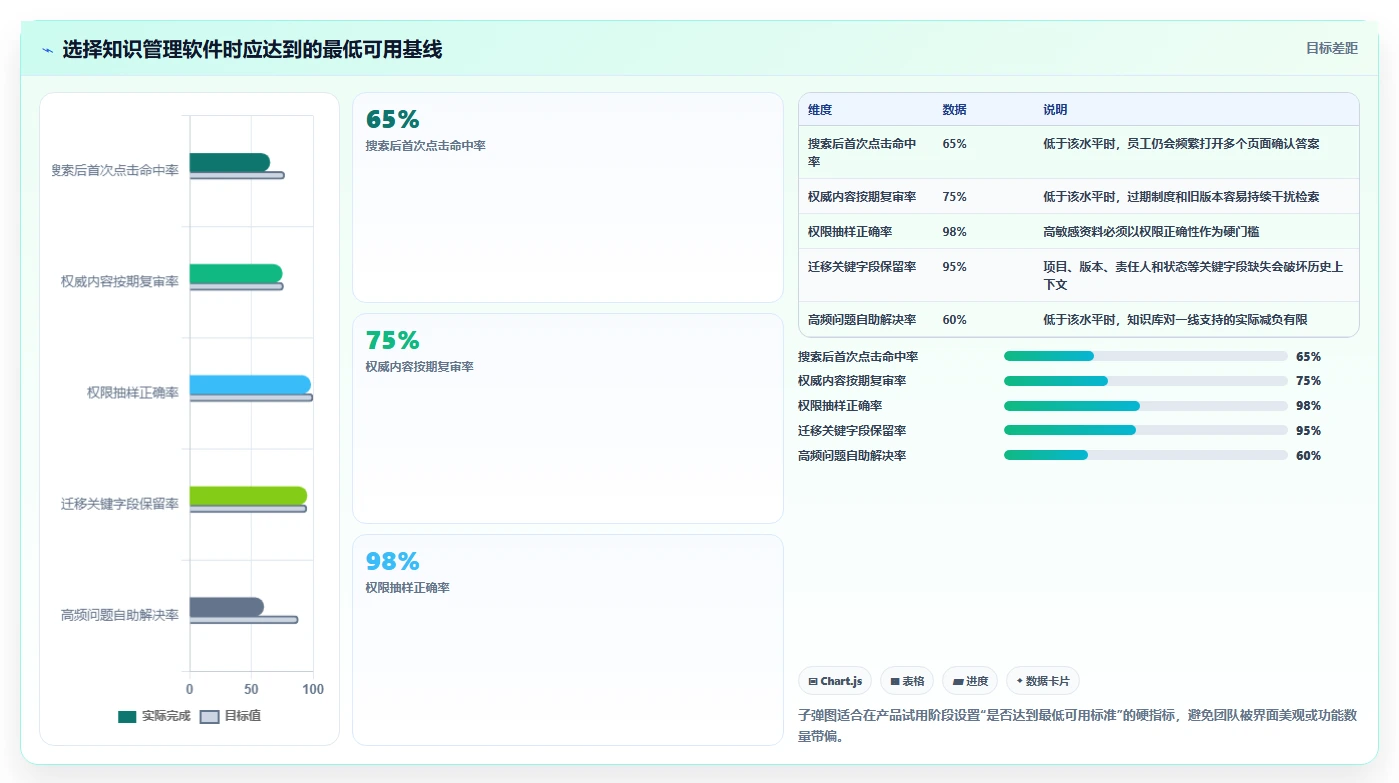The image size is (1399, 783).
Task: Toggle the 实际完成 legend item
Action: pyautogui.click(x=154, y=716)
